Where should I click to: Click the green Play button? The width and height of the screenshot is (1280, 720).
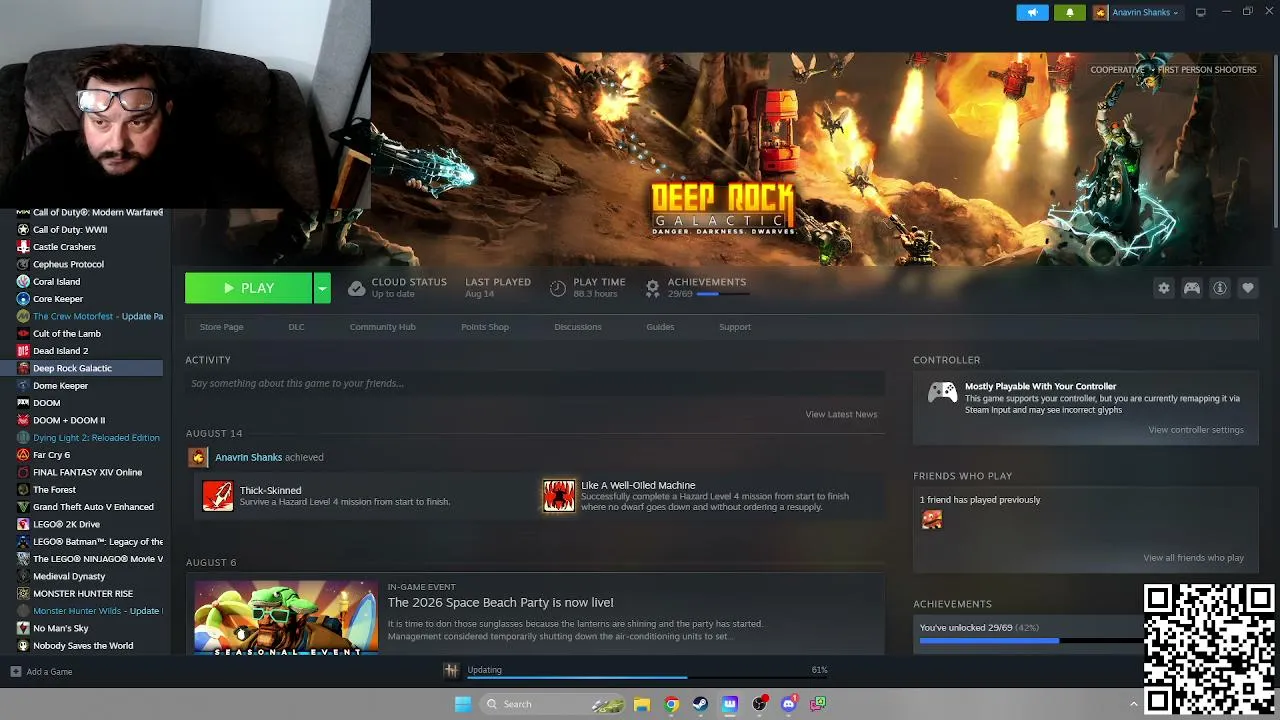click(249, 288)
